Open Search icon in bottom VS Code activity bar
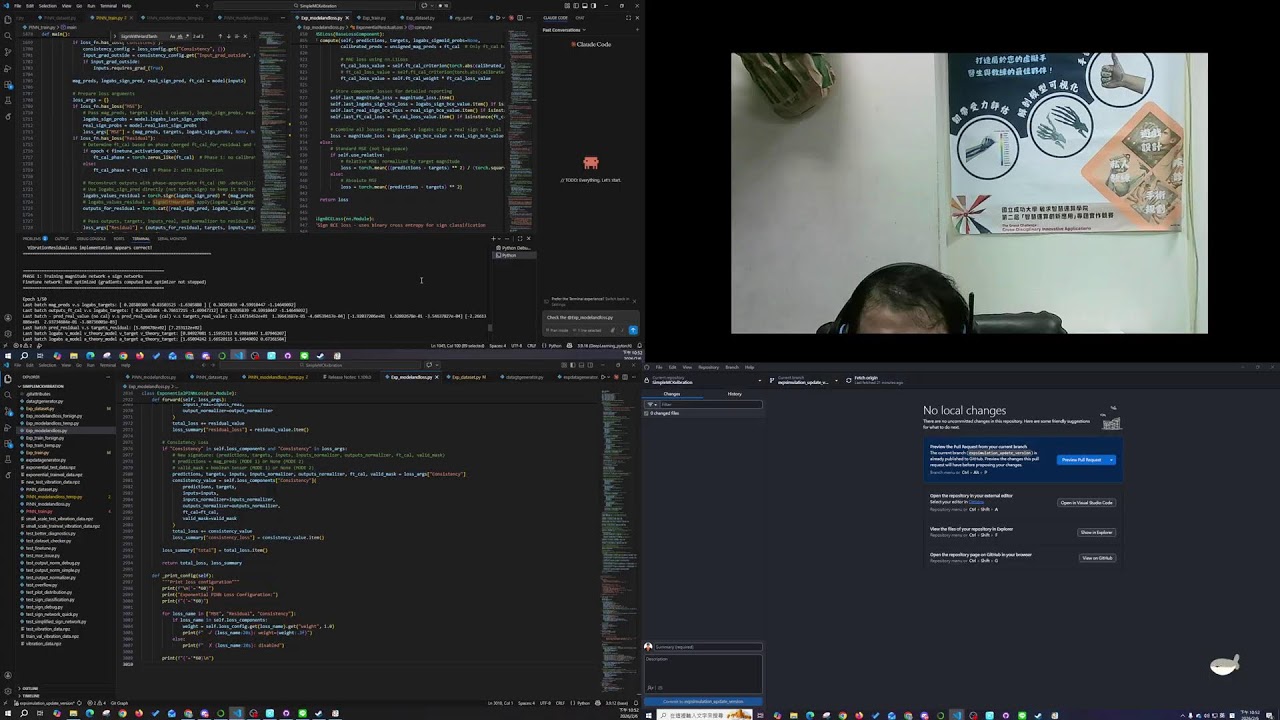 click(7, 395)
